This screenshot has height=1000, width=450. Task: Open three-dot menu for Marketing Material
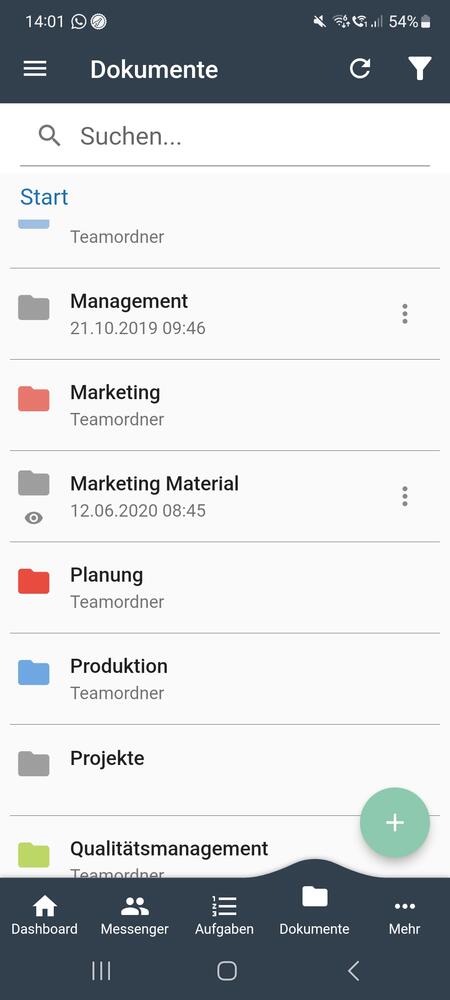click(x=404, y=496)
